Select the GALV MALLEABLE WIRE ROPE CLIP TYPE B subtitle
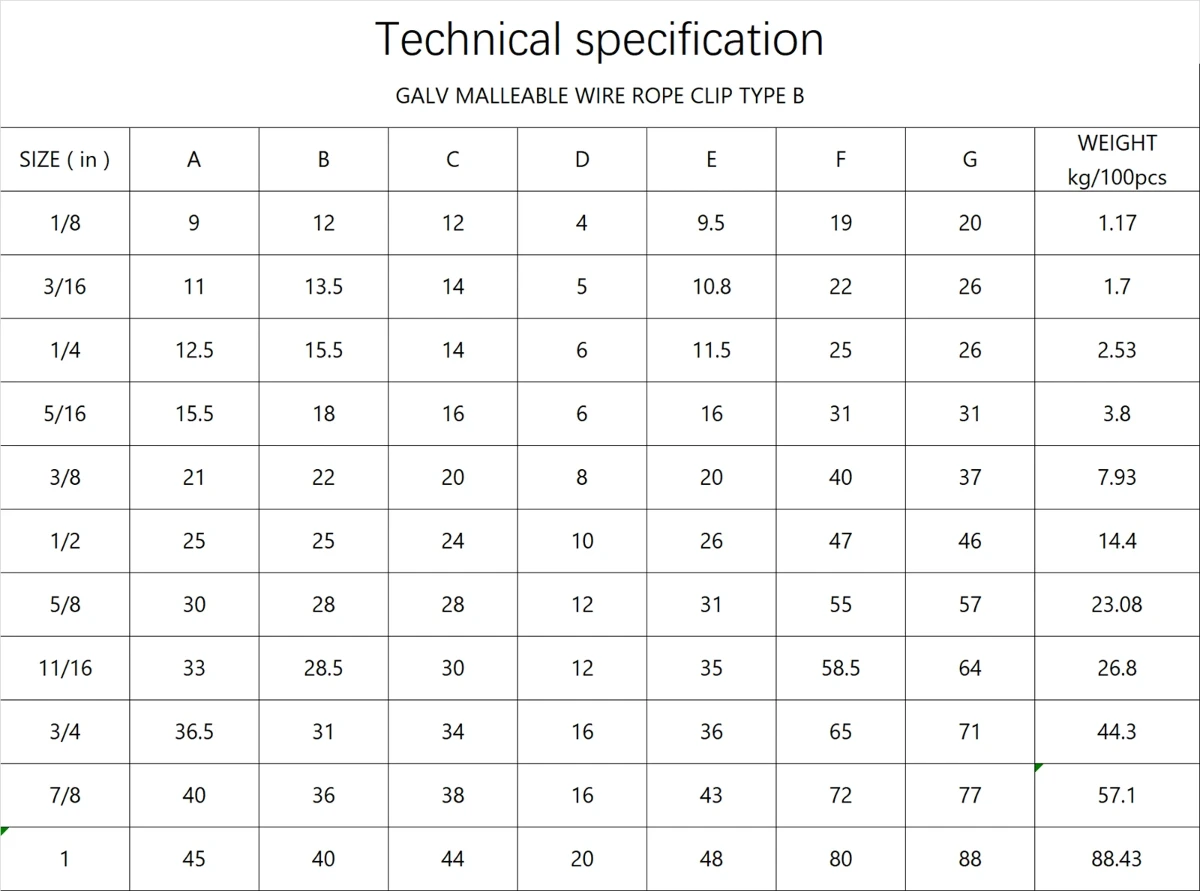The image size is (1200, 891). click(x=599, y=97)
